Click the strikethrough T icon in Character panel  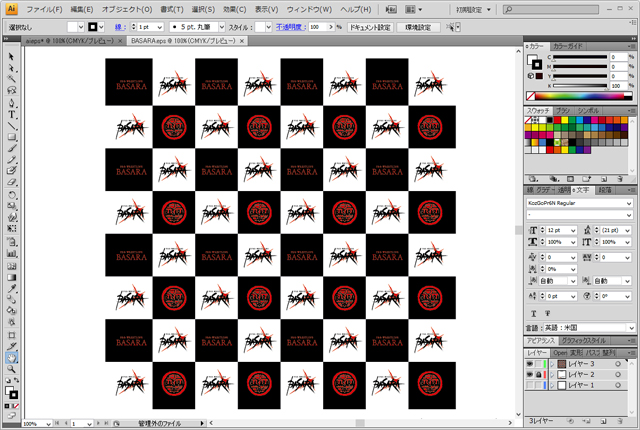click(x=547, y=313)
